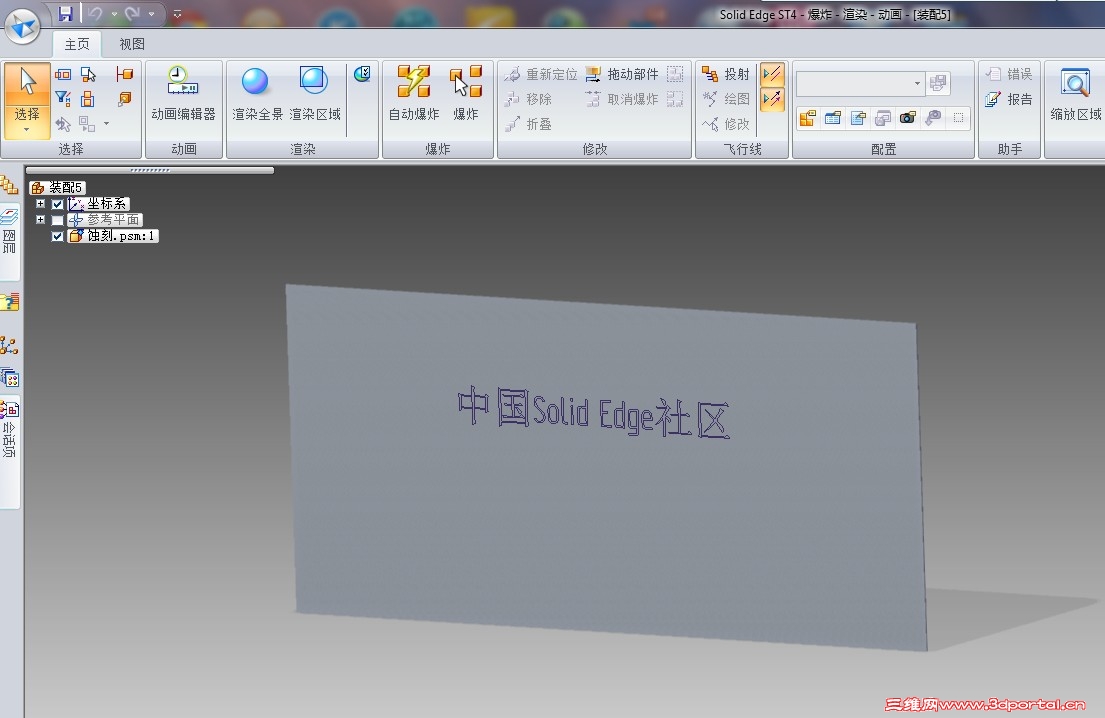Toggle the upper flow line display button
Screen dimensions: 1105x718
[772, 74]
